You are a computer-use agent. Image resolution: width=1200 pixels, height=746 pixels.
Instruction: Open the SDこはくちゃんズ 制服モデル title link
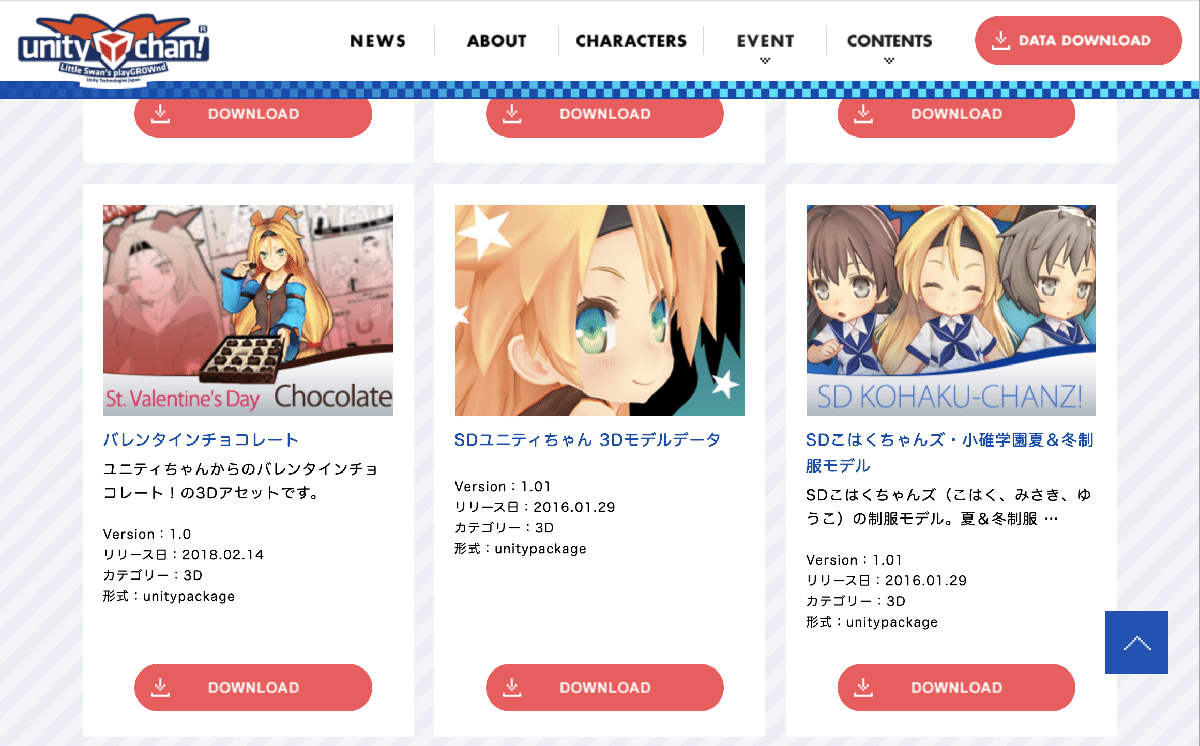pyautogui.click(x=950, y=453)
